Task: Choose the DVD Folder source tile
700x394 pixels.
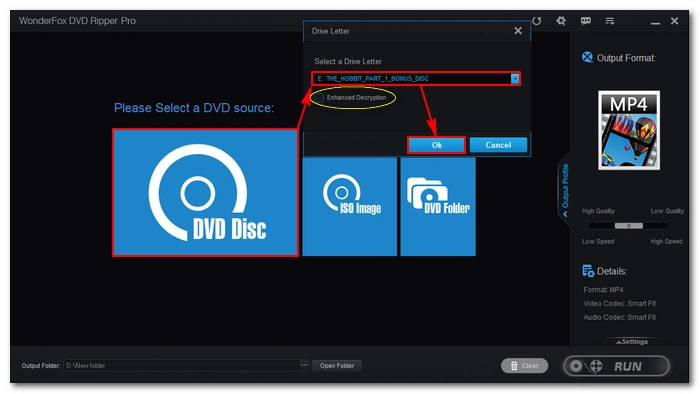Action: 438,207
